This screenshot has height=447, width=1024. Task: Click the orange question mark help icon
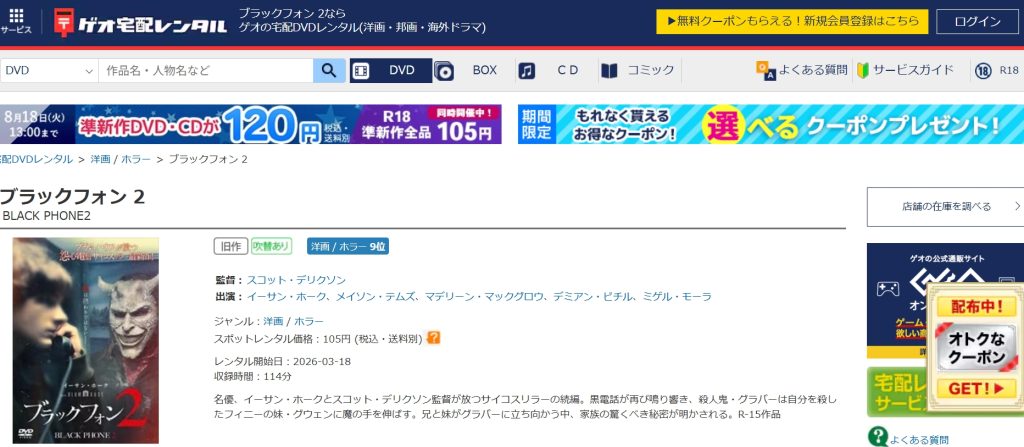coord(434,338)
